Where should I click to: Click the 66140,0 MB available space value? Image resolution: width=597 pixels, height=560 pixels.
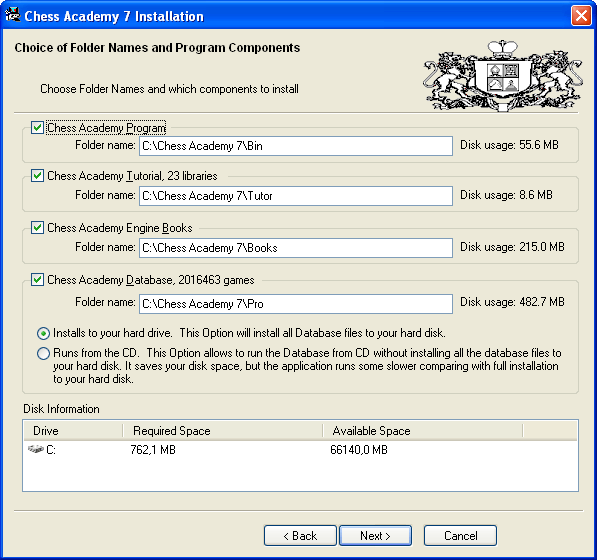click(x=359, y=450)
